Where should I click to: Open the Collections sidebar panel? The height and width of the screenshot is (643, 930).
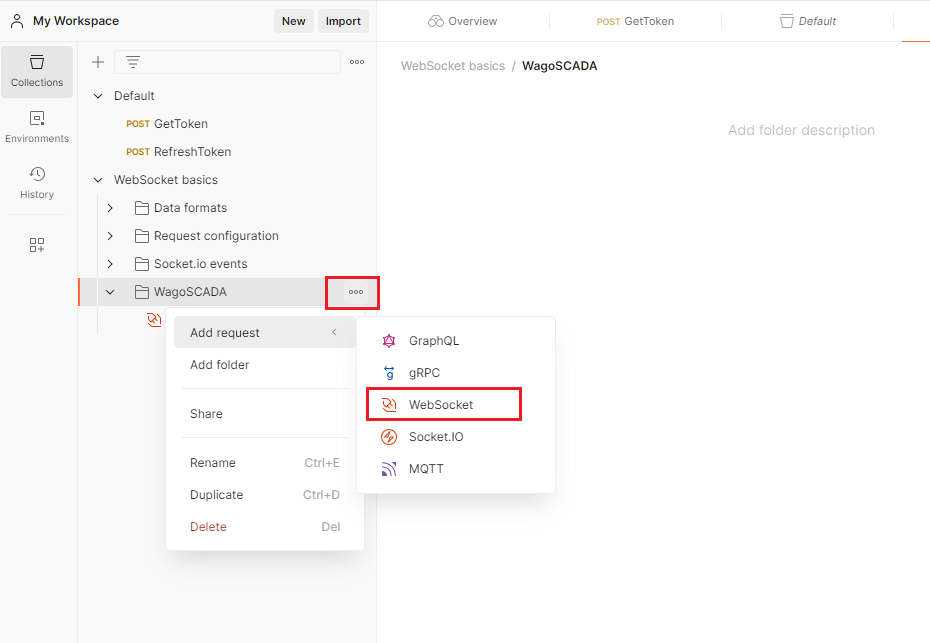tap(37, 71)
